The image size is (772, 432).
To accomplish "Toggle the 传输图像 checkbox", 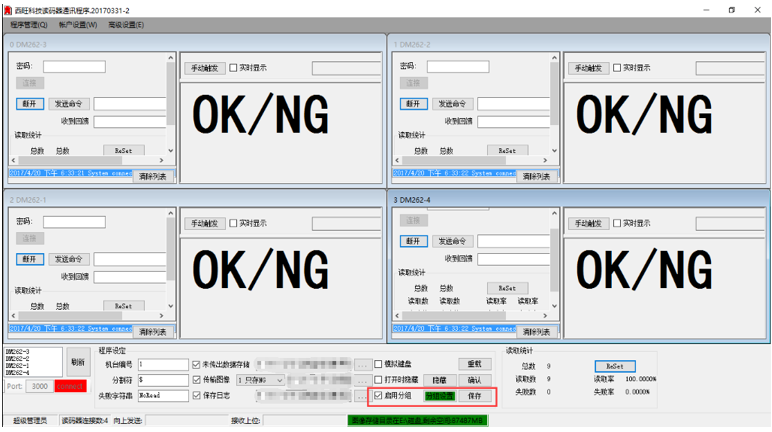I will coord(196,380).
